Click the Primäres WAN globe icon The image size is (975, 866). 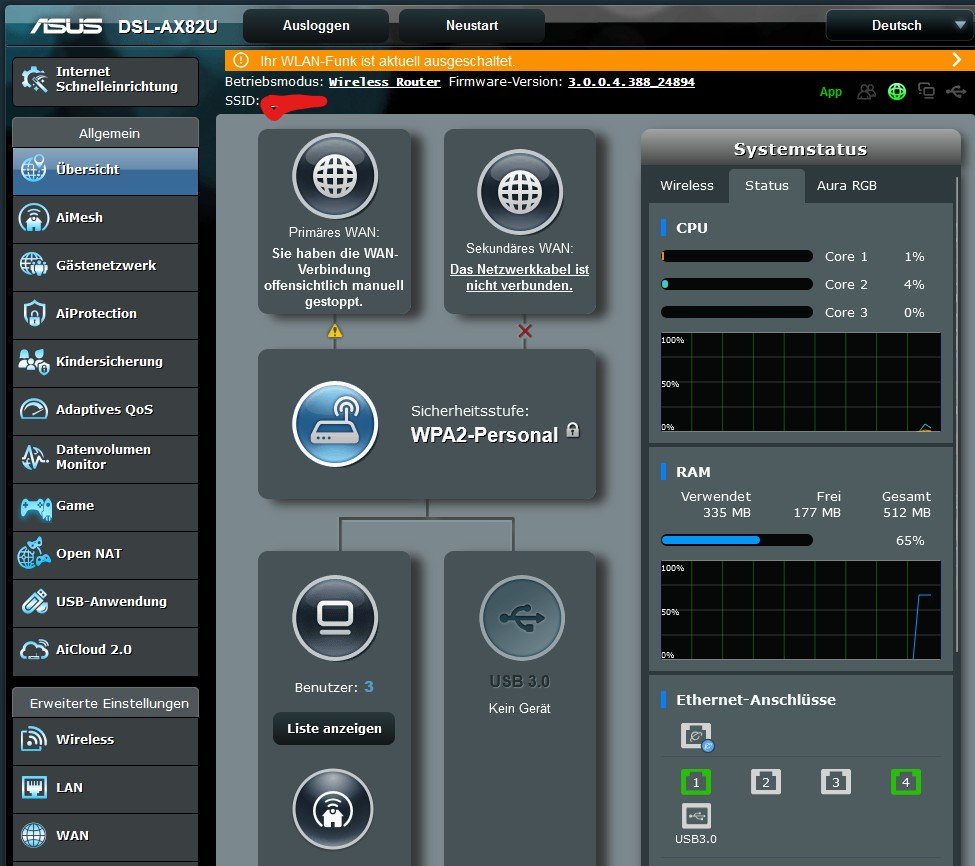[335, 176]
